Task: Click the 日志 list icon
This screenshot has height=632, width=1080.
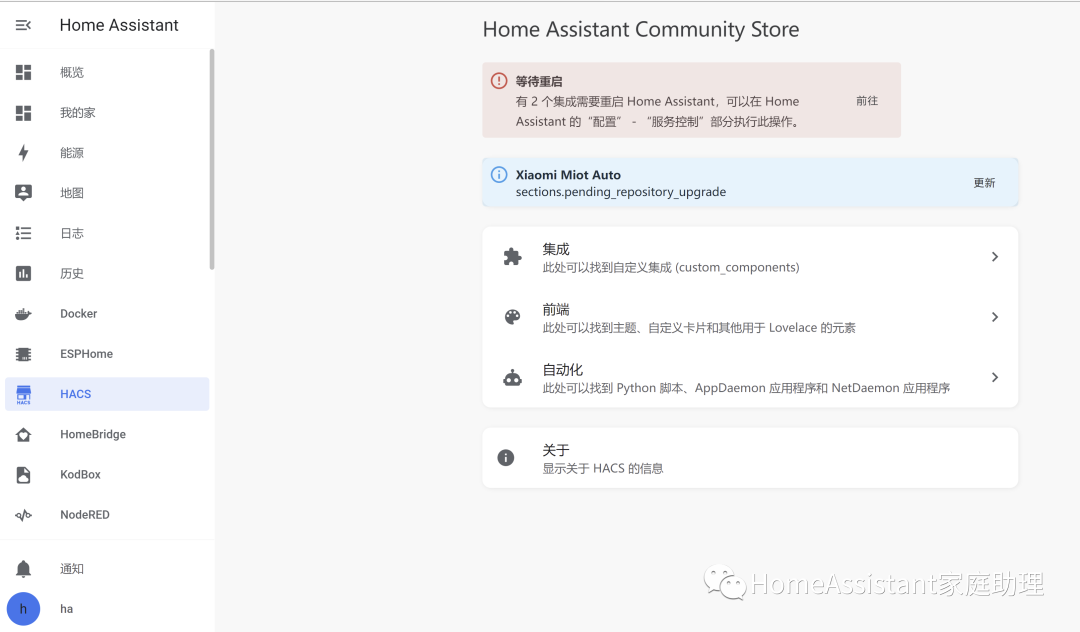Action: pyautogui.click(x=23, y=233)
